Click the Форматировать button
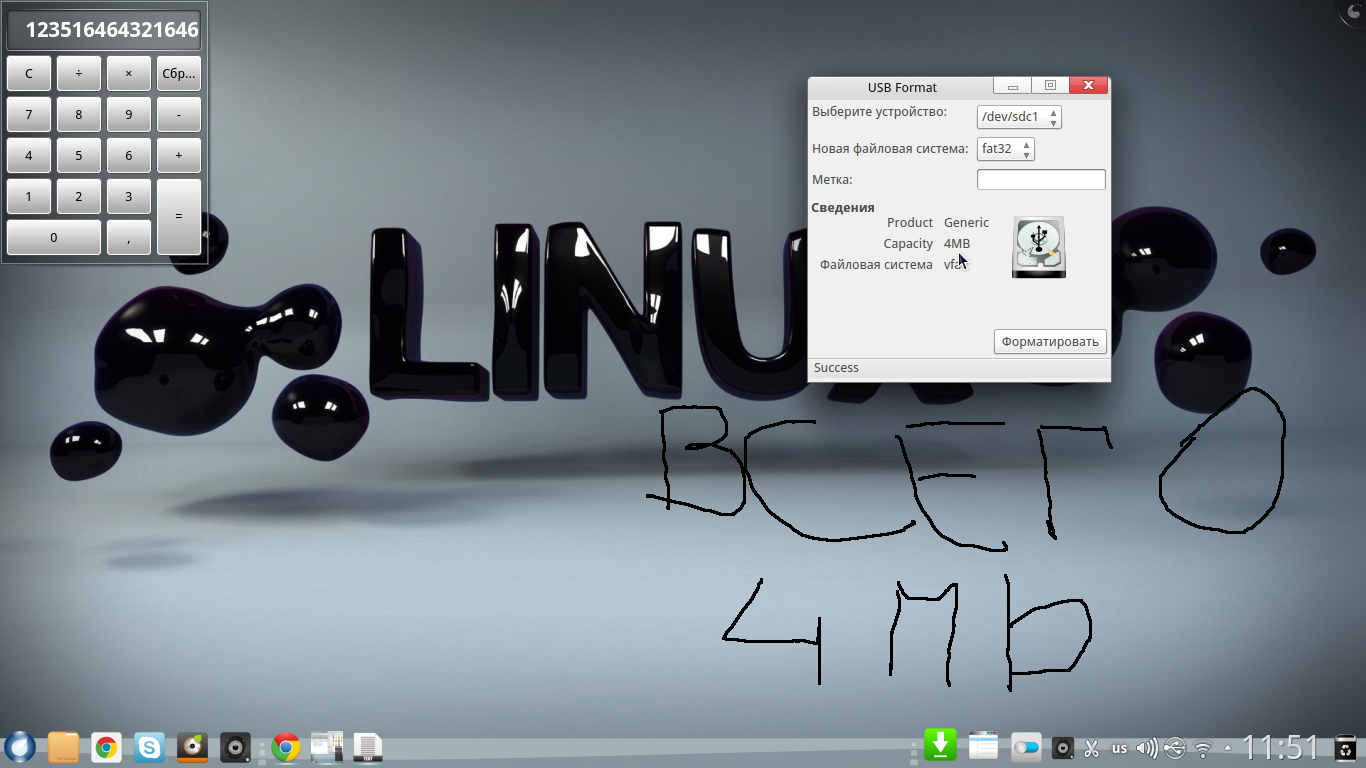 1050,342
